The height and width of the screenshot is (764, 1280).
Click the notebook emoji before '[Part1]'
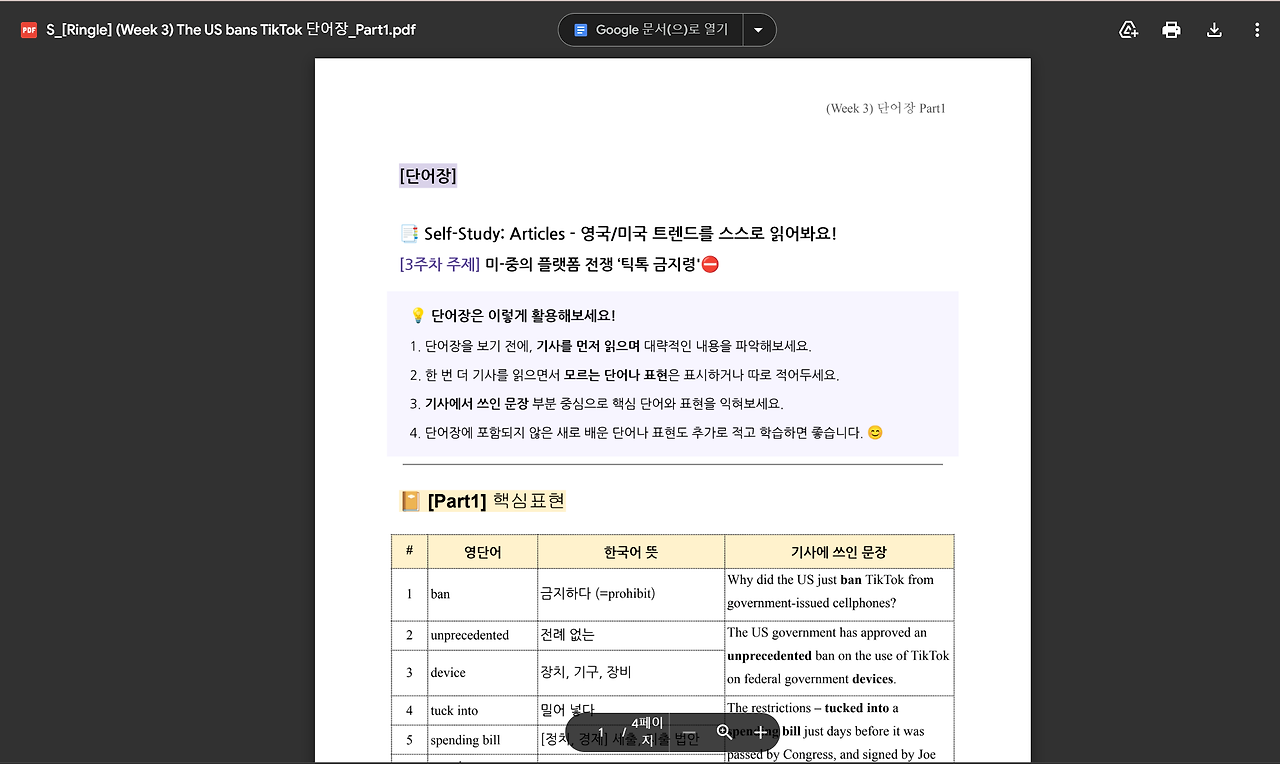point(410,501)
